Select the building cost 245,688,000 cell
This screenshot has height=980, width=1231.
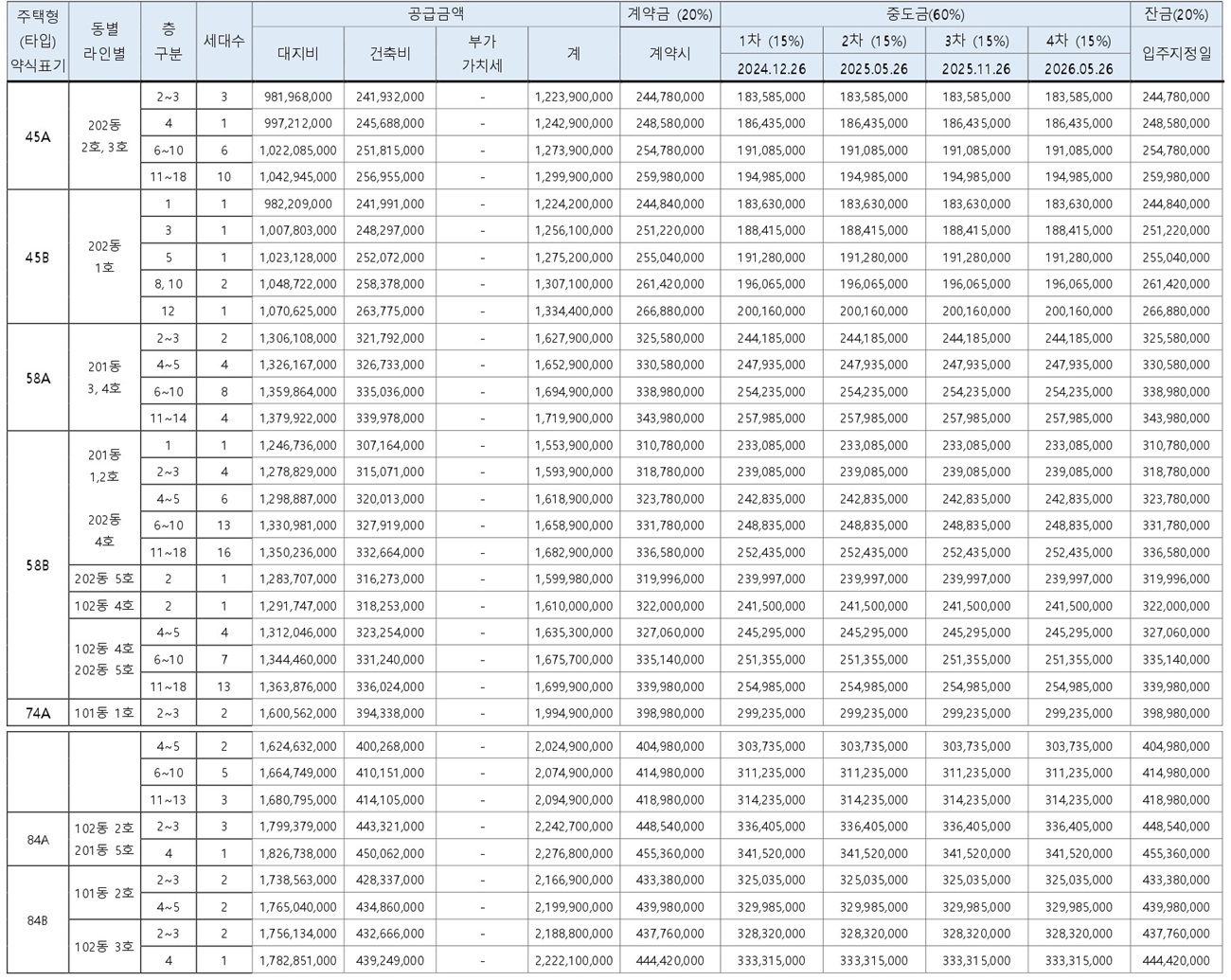(x=389, y=123)
